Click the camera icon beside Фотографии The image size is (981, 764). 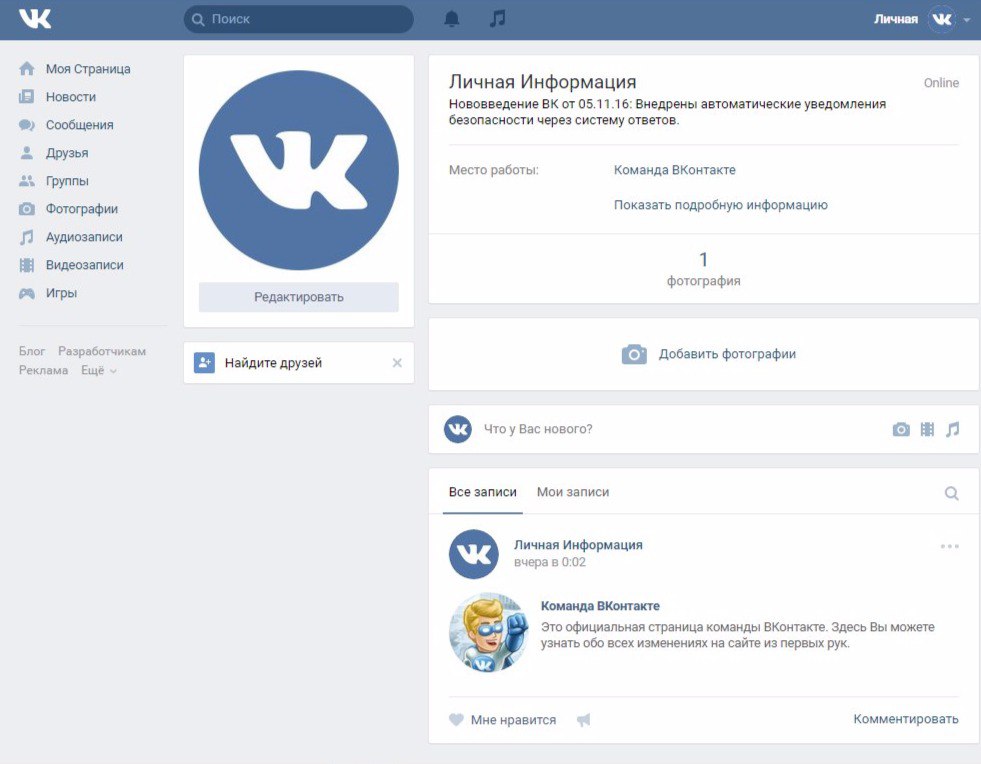pyautogui.click(x=27, y=209)
